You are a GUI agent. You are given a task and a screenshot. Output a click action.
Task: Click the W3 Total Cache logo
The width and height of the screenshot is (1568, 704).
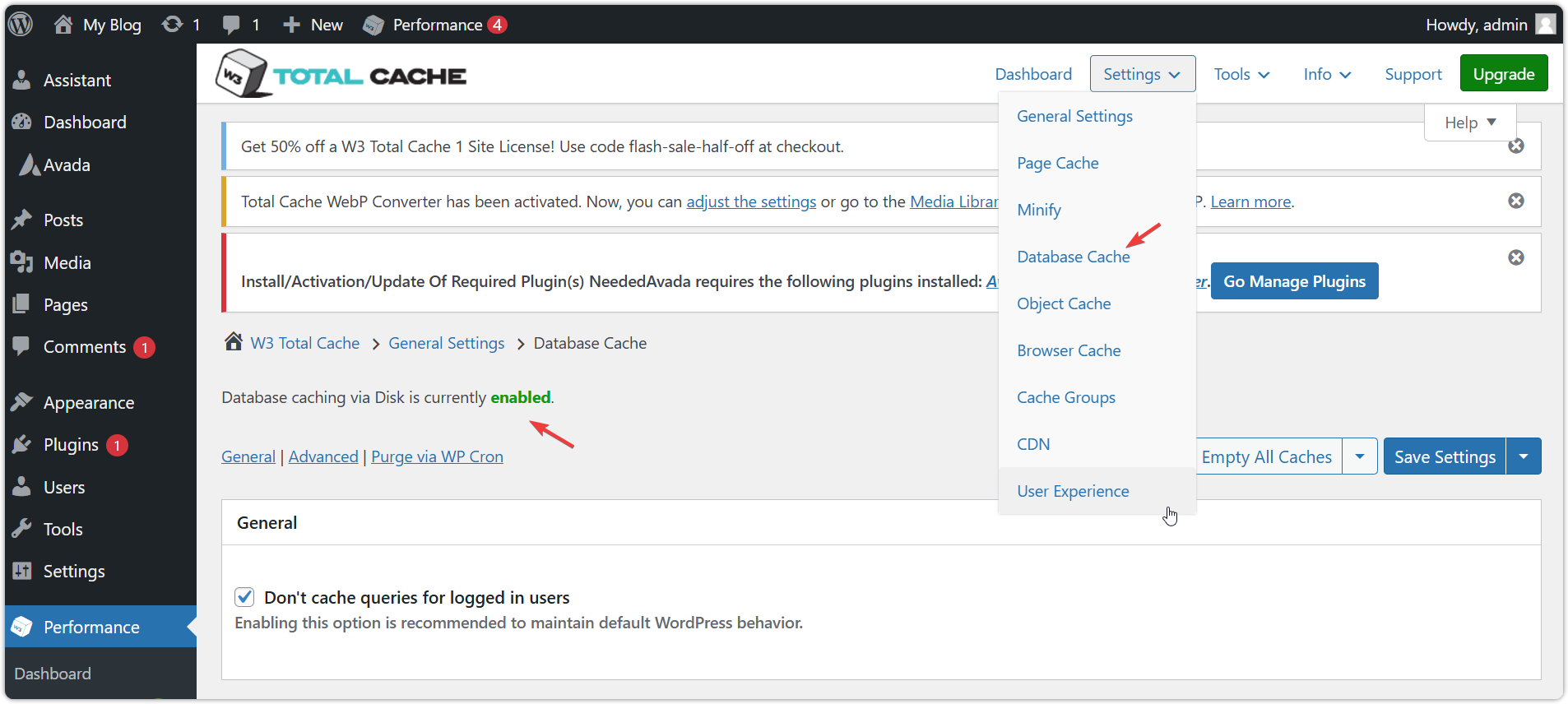[341, 74]
